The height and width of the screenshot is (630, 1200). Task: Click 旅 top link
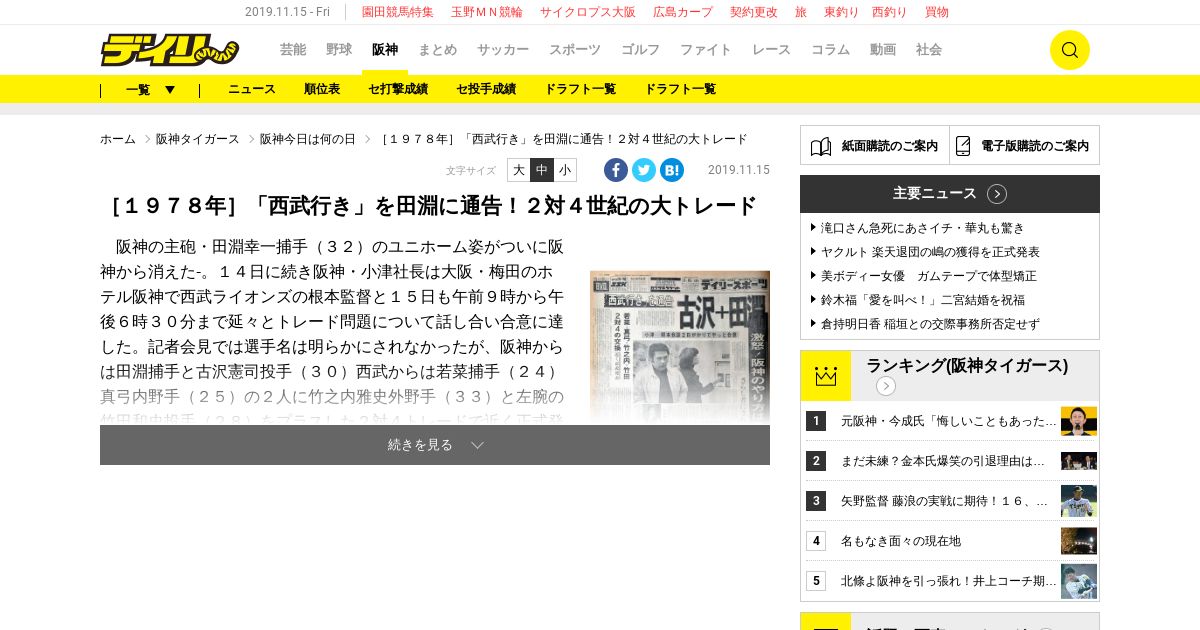click(801, 12)
